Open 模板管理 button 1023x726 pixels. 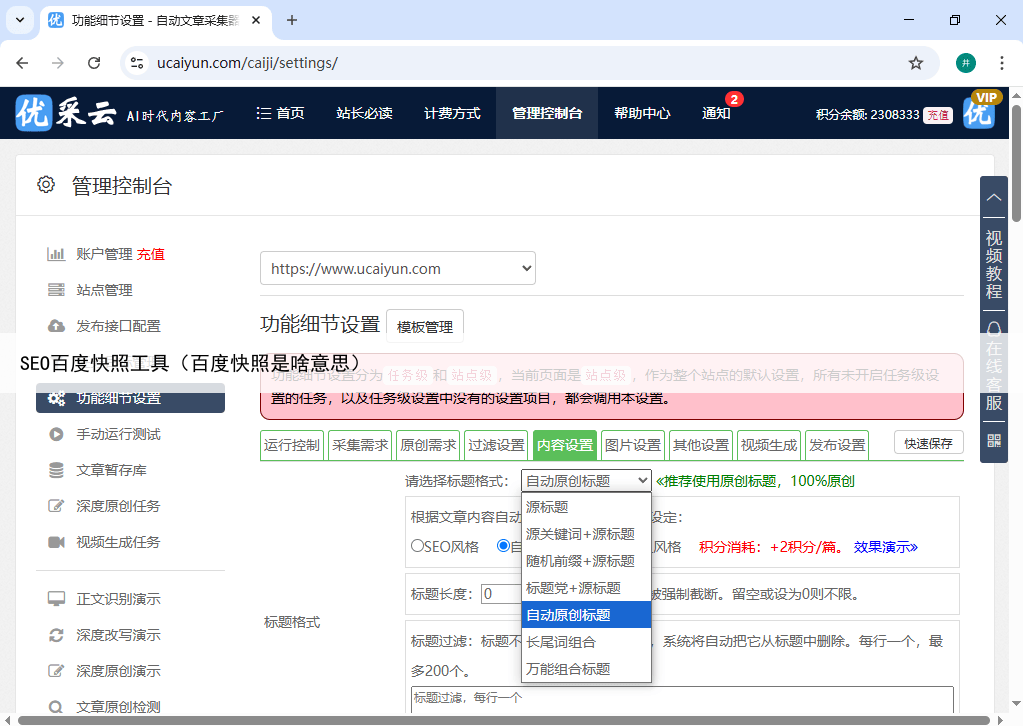tap(424, 326)
